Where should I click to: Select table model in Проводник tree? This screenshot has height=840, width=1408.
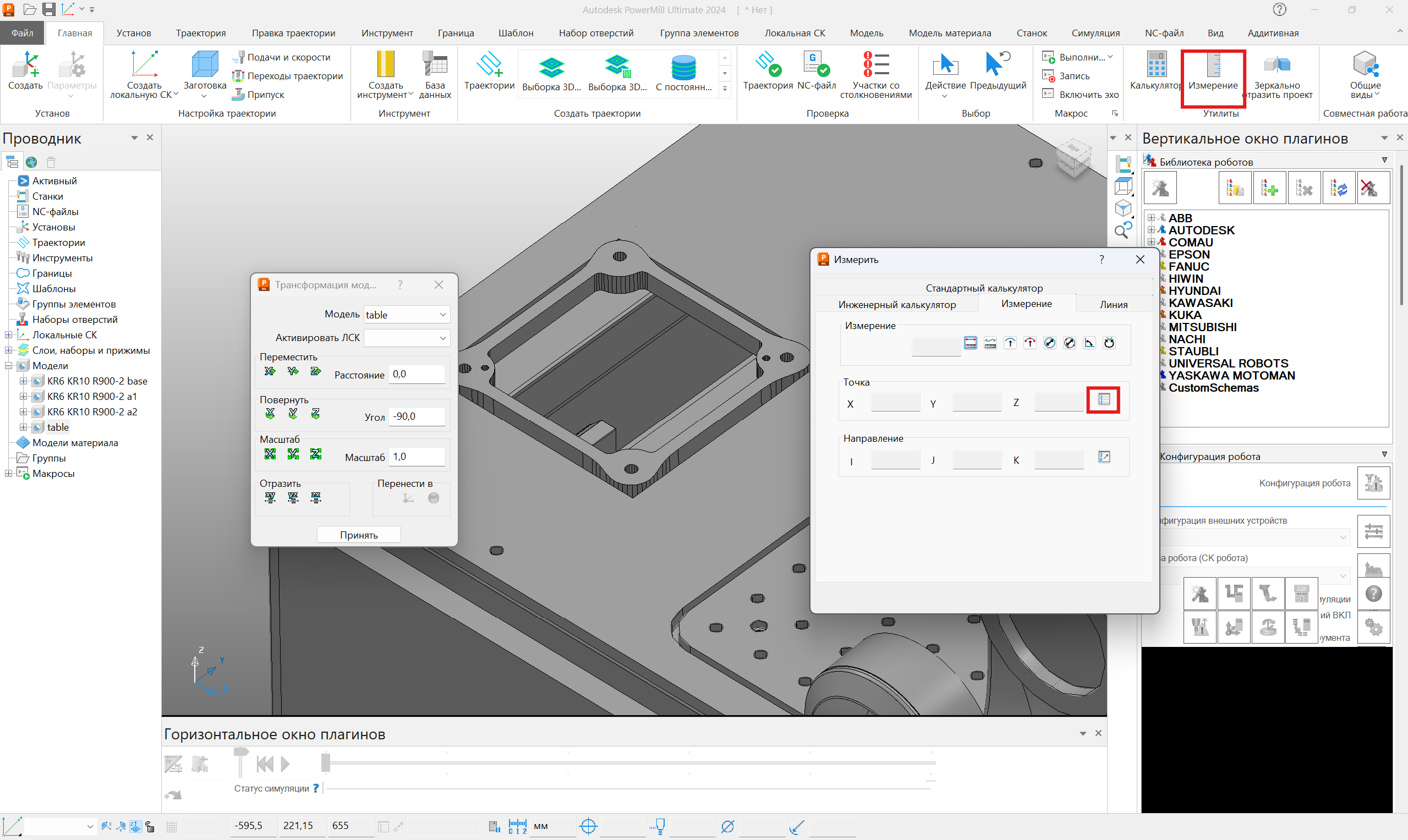point(58,427)
